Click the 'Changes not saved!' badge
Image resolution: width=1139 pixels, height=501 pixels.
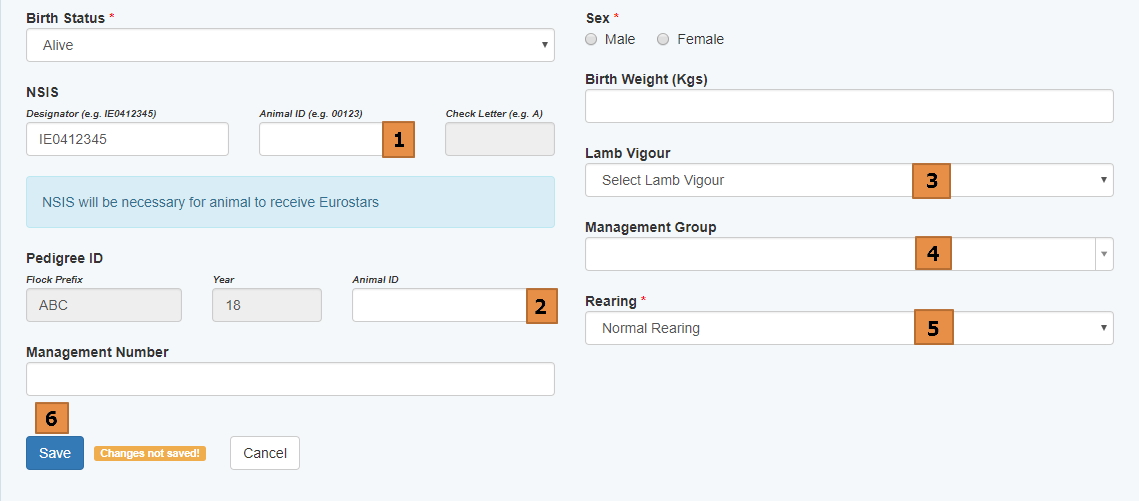150,453
